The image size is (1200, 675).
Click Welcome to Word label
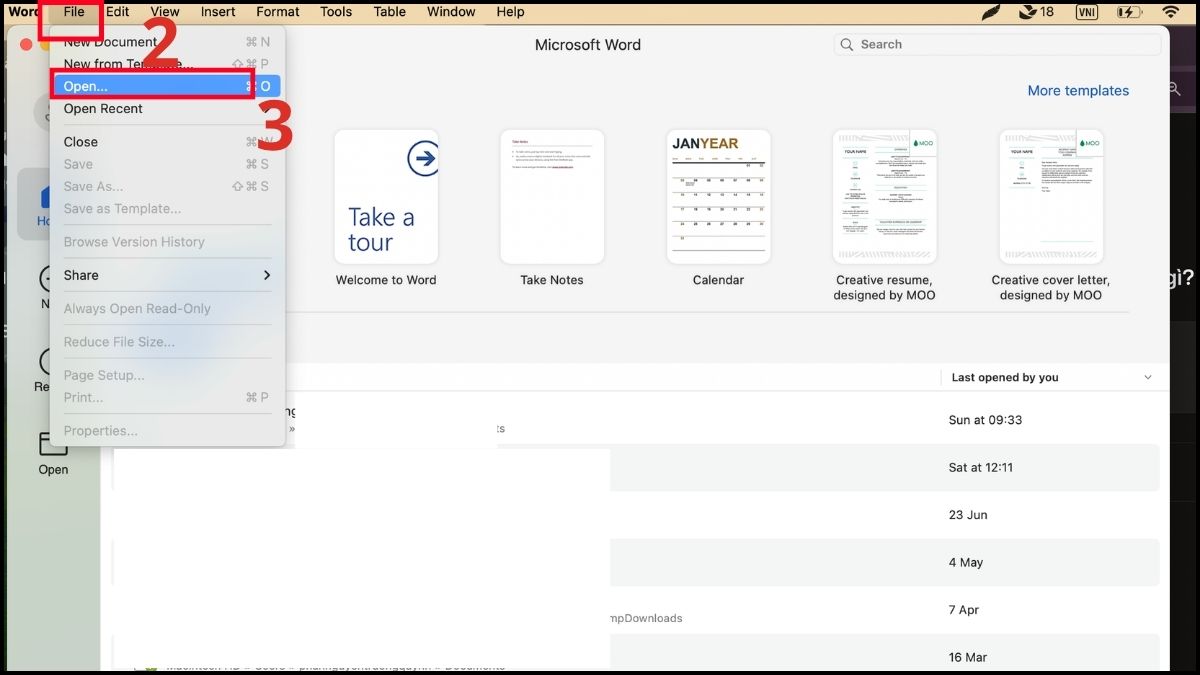coord(386,280)
